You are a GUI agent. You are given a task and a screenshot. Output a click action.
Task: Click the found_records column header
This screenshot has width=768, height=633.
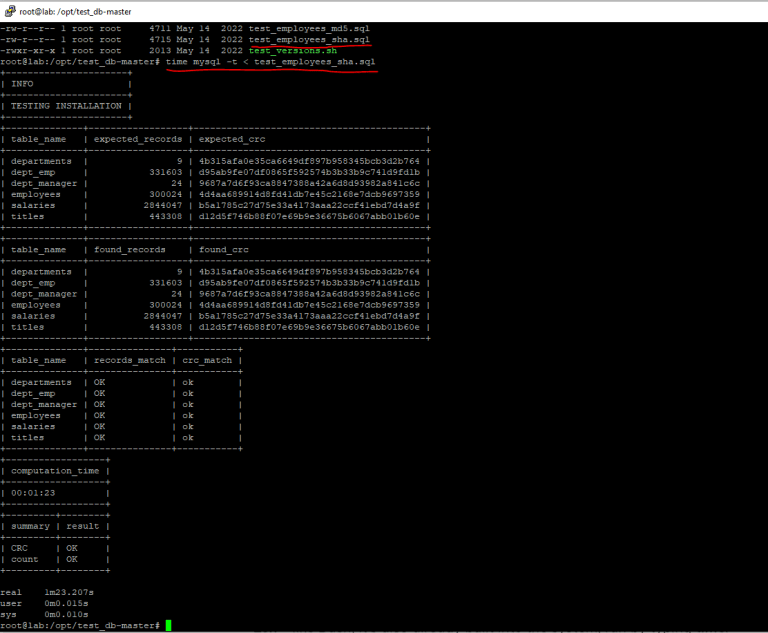(129, 250)
